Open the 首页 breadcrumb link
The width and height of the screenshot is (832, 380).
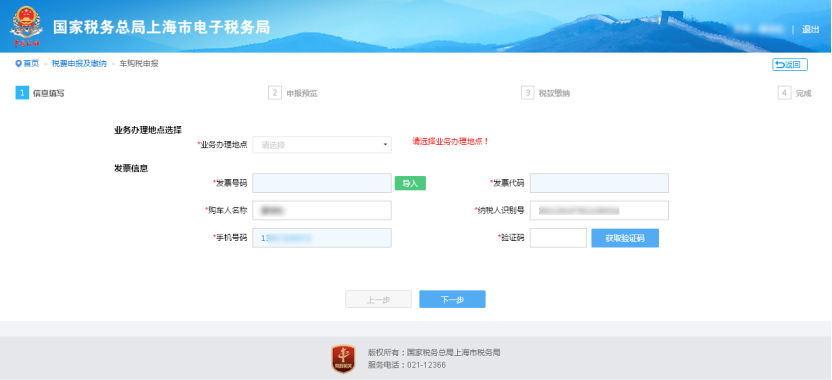31,64
